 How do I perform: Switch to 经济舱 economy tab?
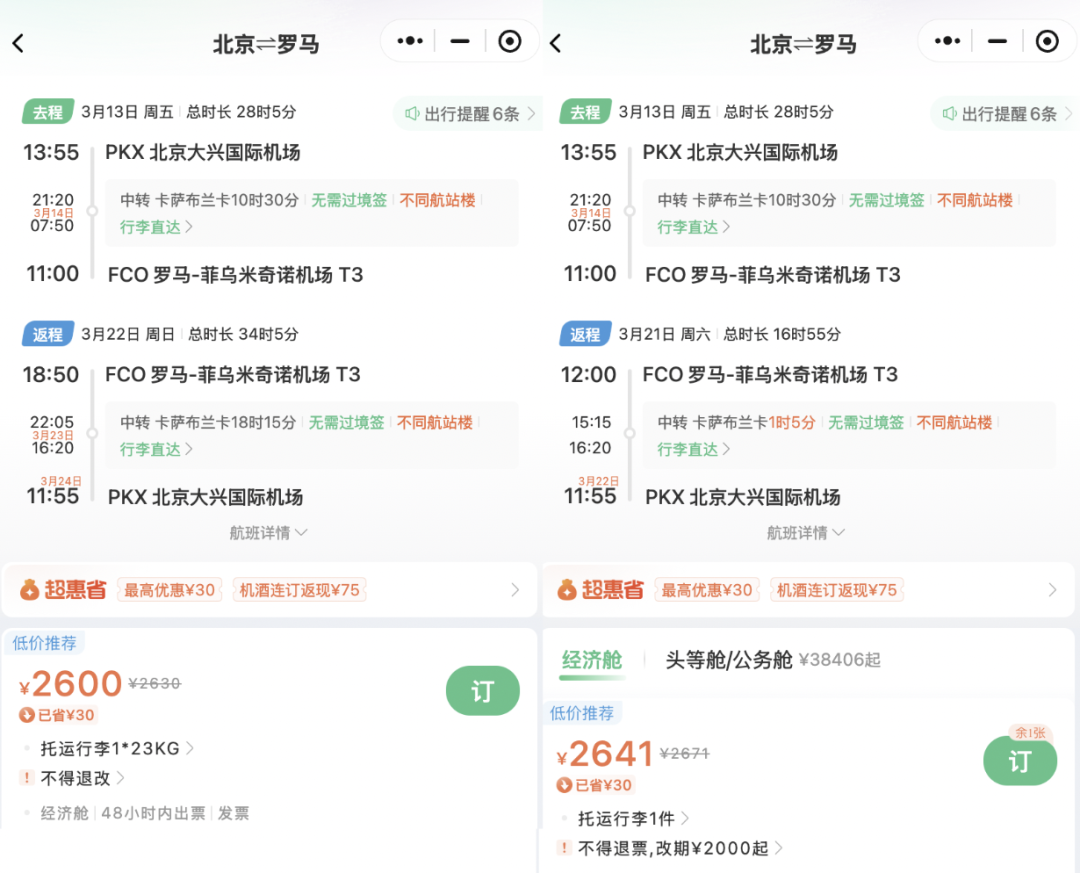[592, 660]
